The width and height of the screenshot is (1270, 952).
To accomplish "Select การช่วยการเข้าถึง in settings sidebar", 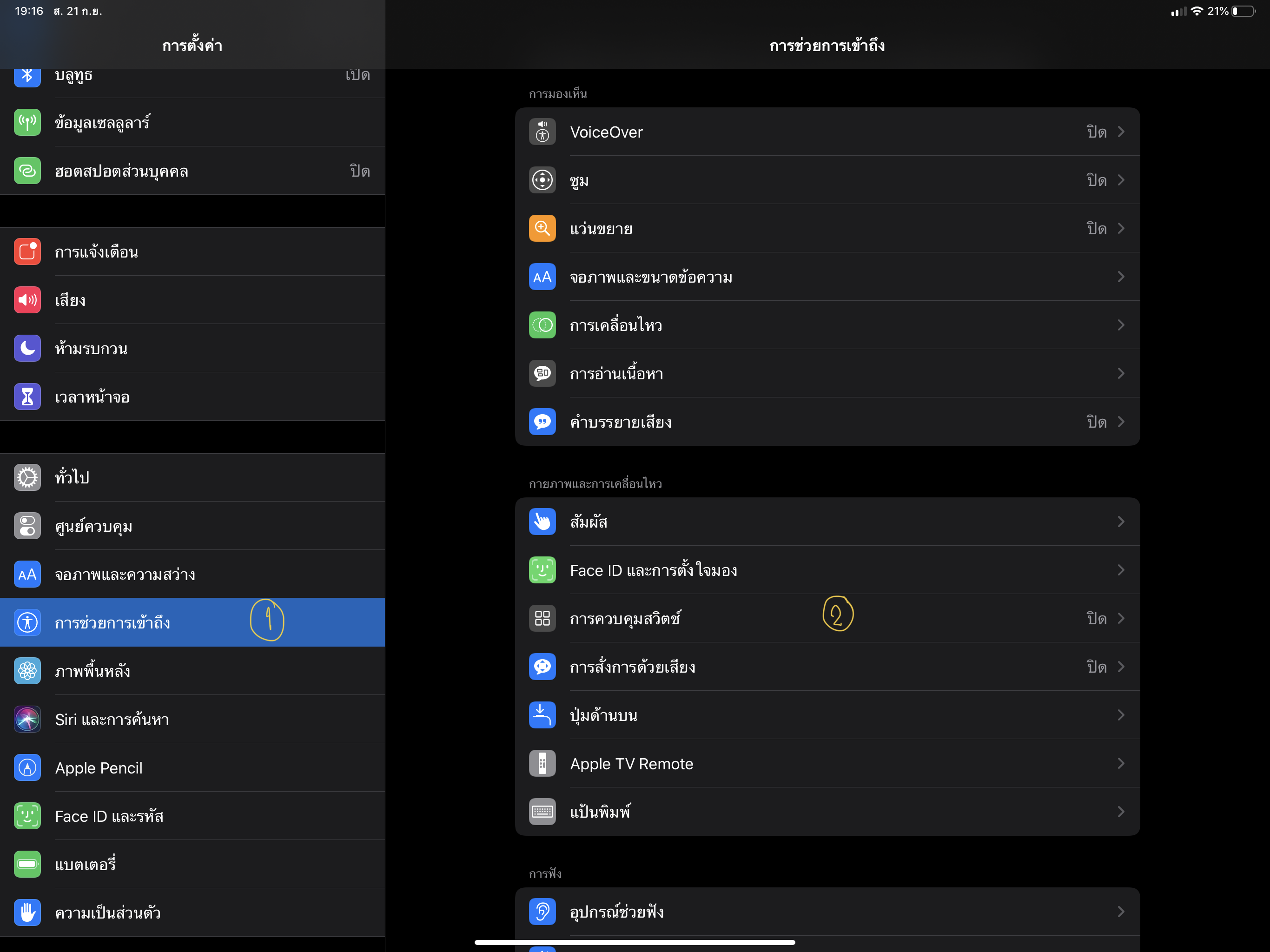I will [x=192, y=622].
